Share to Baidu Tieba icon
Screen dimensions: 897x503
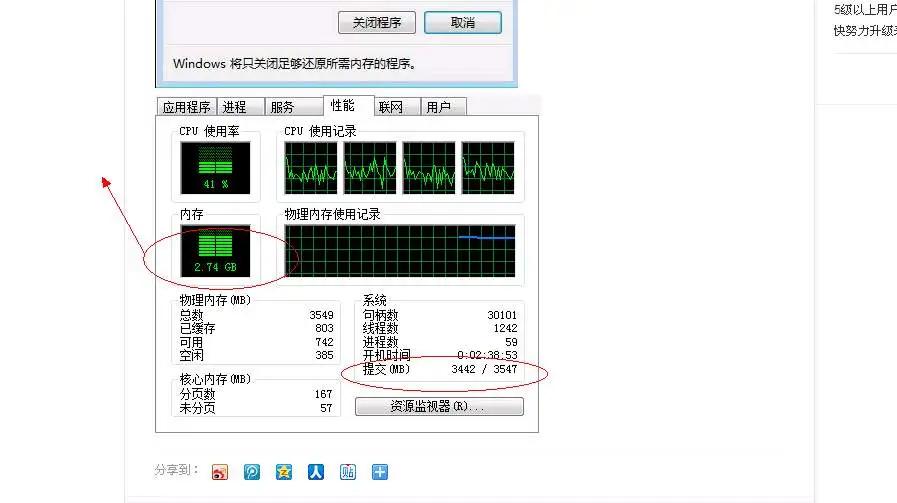click(348, 472)
